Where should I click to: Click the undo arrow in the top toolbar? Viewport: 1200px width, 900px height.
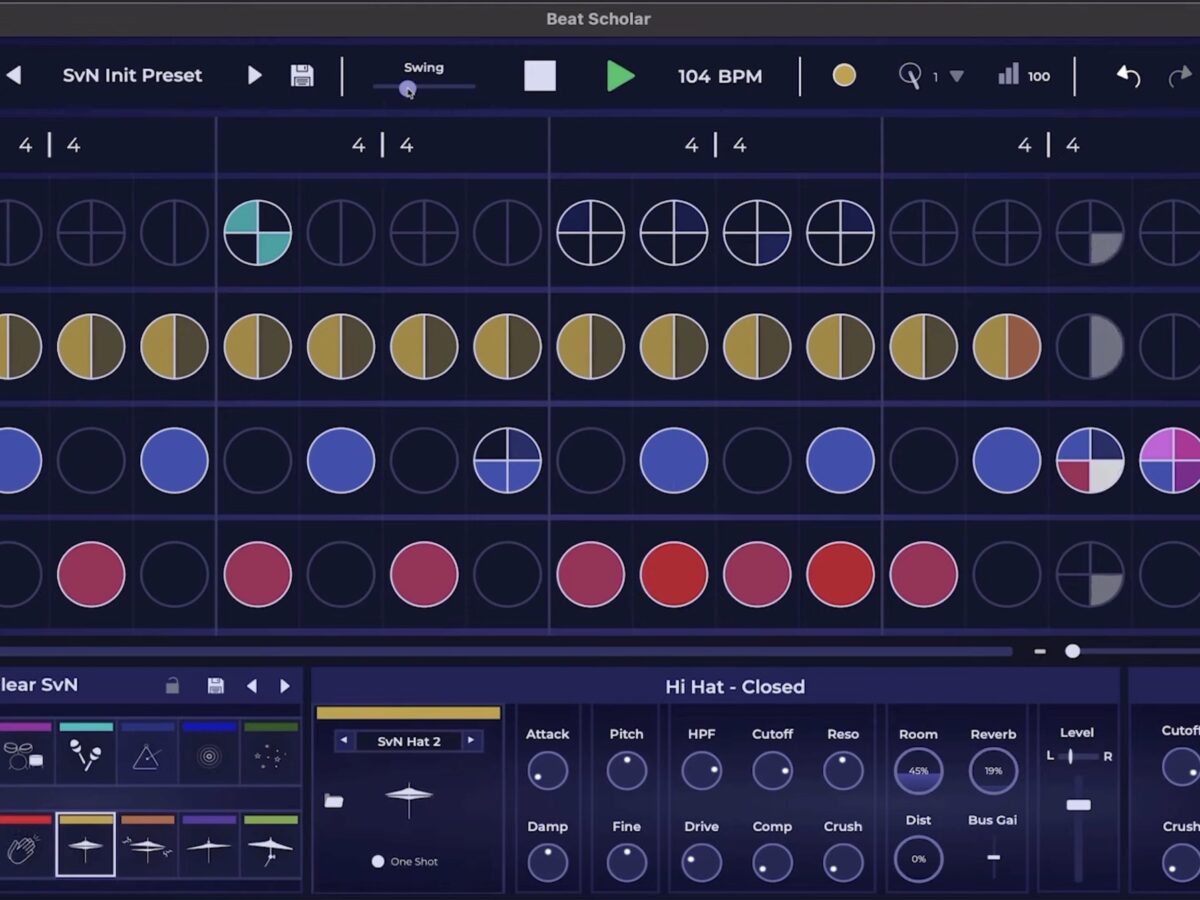(1128, 76)
